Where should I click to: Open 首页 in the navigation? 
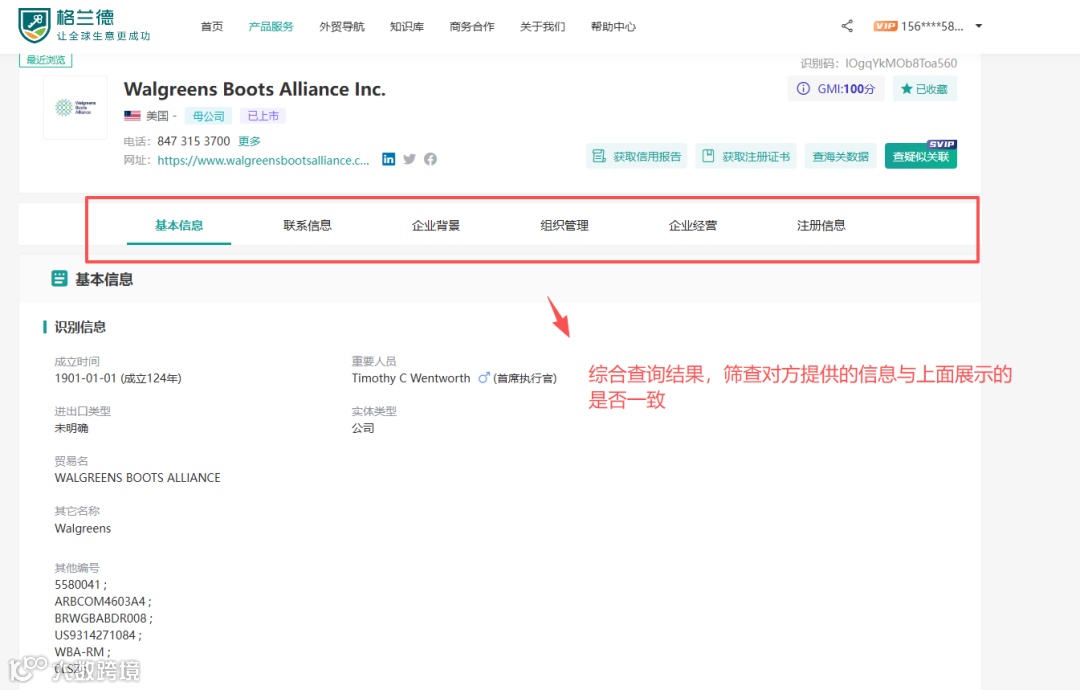[x=211, y=27]
